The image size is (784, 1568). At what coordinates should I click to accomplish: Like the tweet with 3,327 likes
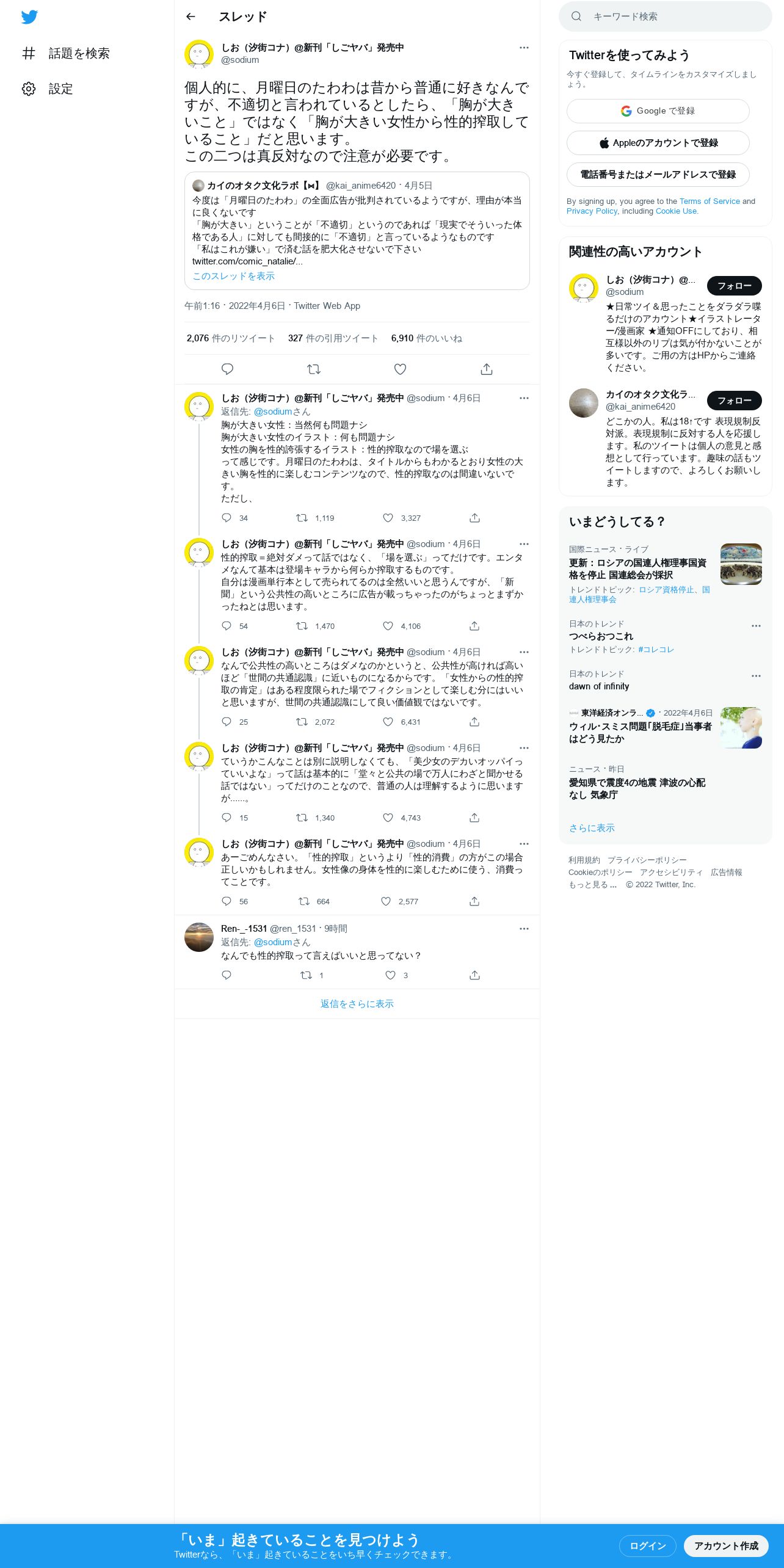(x=388, y=518)
